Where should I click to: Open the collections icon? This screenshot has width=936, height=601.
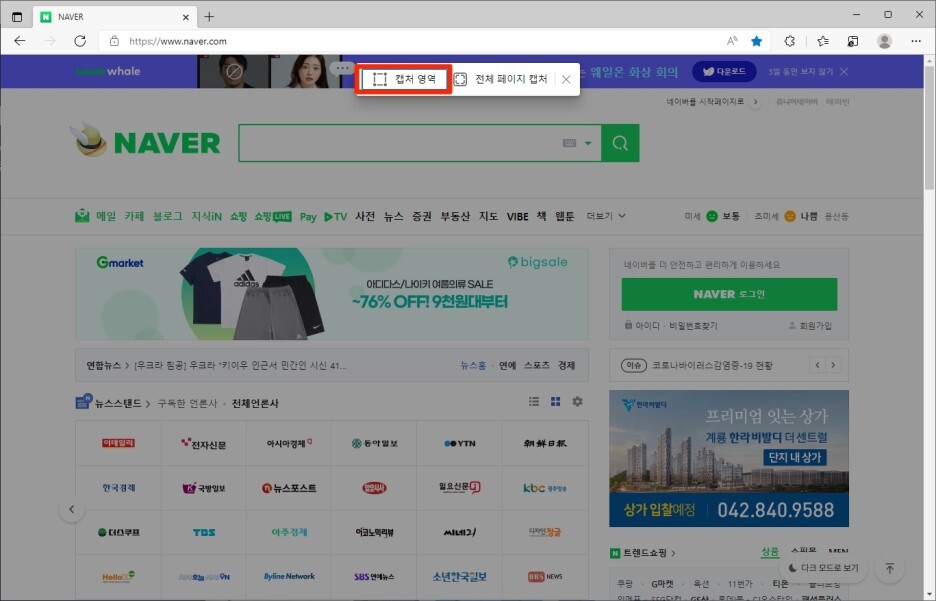(853, 41)
